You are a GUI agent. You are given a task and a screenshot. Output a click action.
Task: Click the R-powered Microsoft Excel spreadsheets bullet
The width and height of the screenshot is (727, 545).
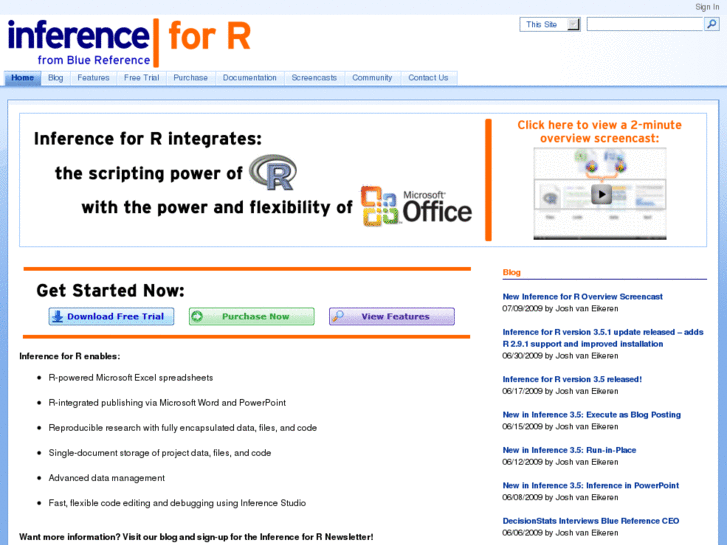click(x=131, y=378)
